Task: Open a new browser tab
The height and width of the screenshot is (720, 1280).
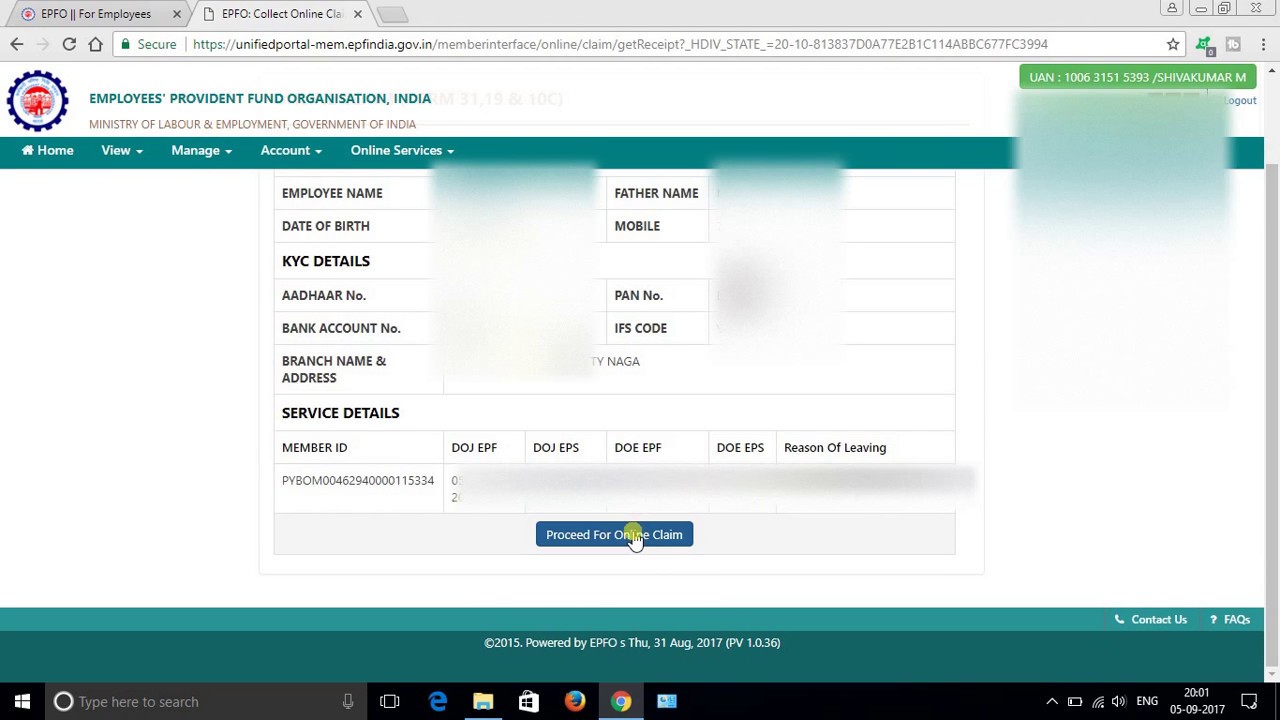Action: [x=393, y=14]
